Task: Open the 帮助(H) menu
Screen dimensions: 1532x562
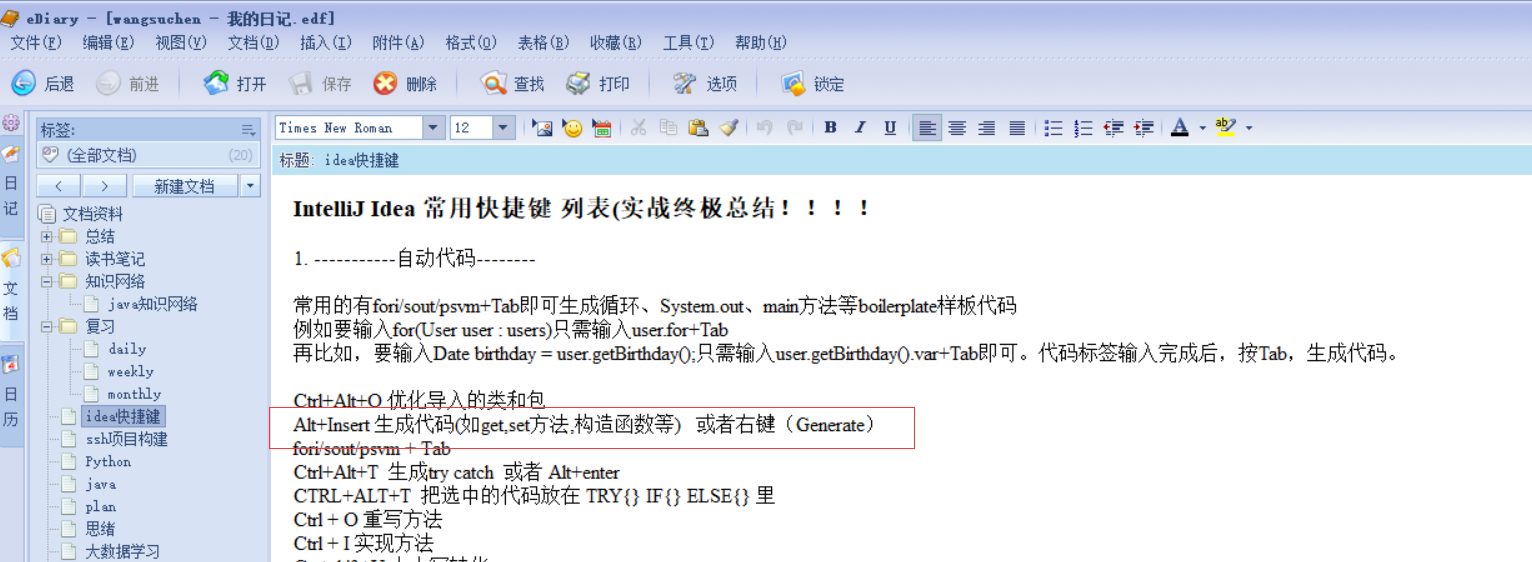Action: [761, 43]
